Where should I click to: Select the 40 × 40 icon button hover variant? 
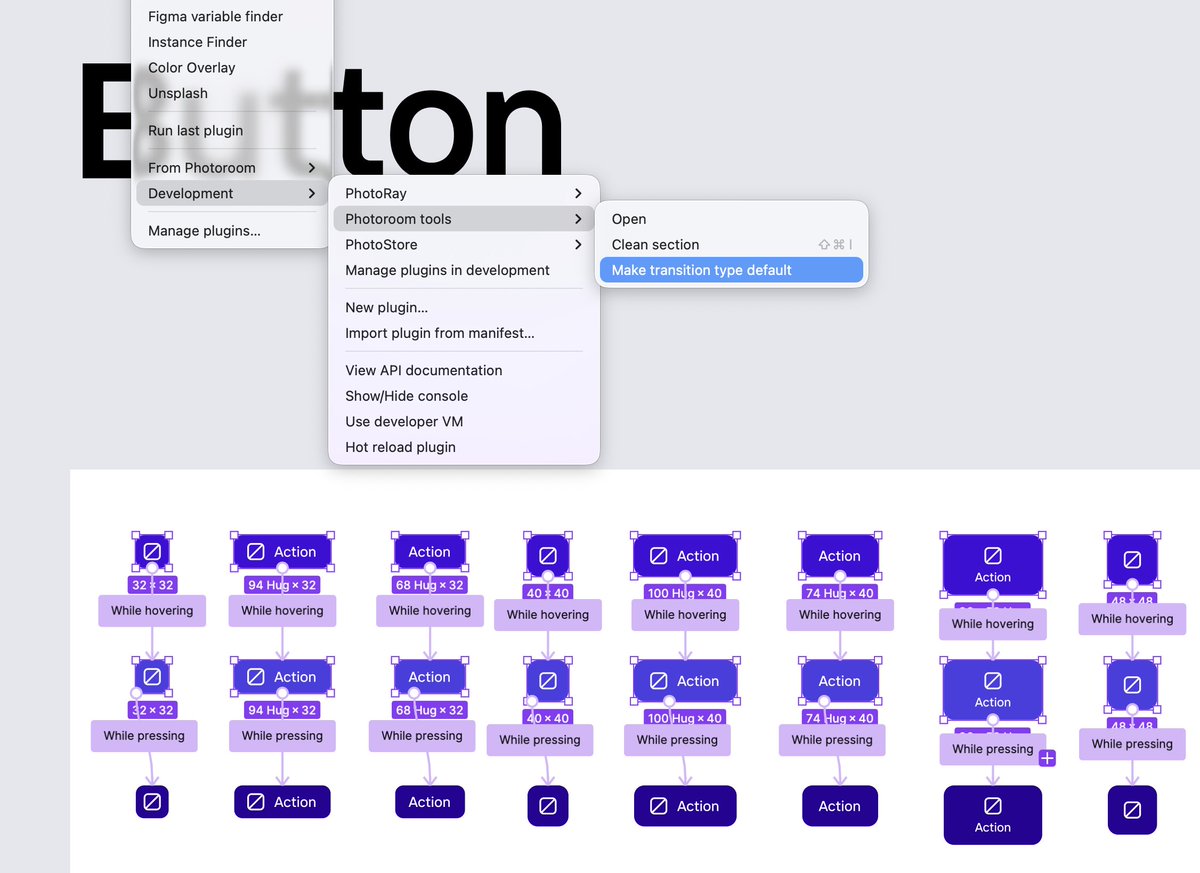[548, 680]
